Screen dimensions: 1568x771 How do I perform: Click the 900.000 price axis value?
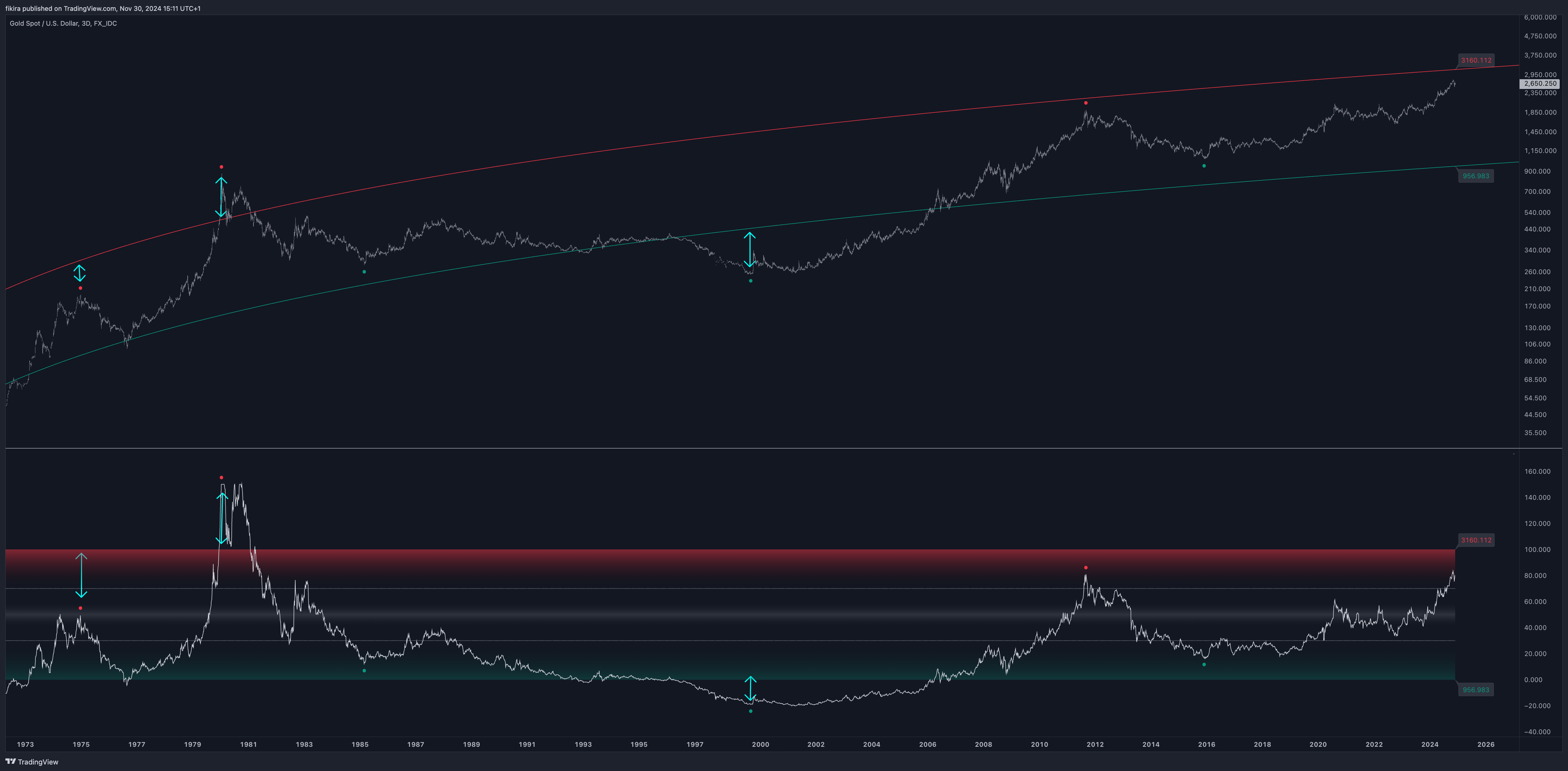tap(1538, 172)
